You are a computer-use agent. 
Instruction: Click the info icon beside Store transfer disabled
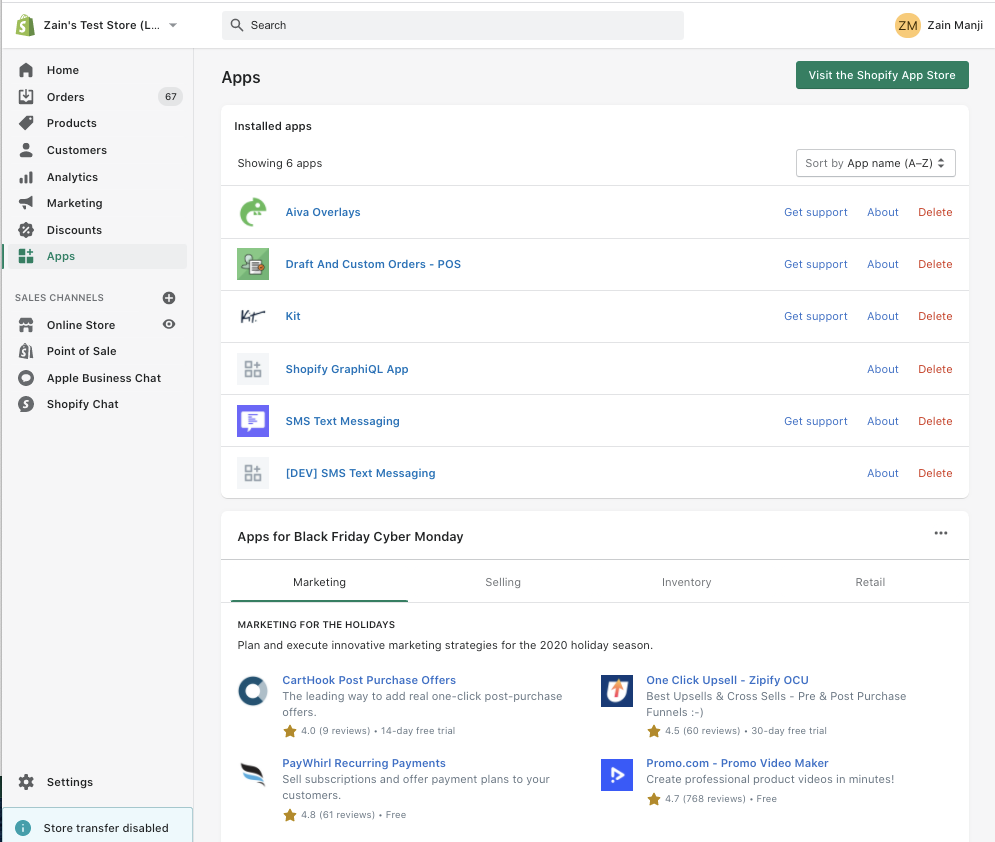[x=23, y=828]
